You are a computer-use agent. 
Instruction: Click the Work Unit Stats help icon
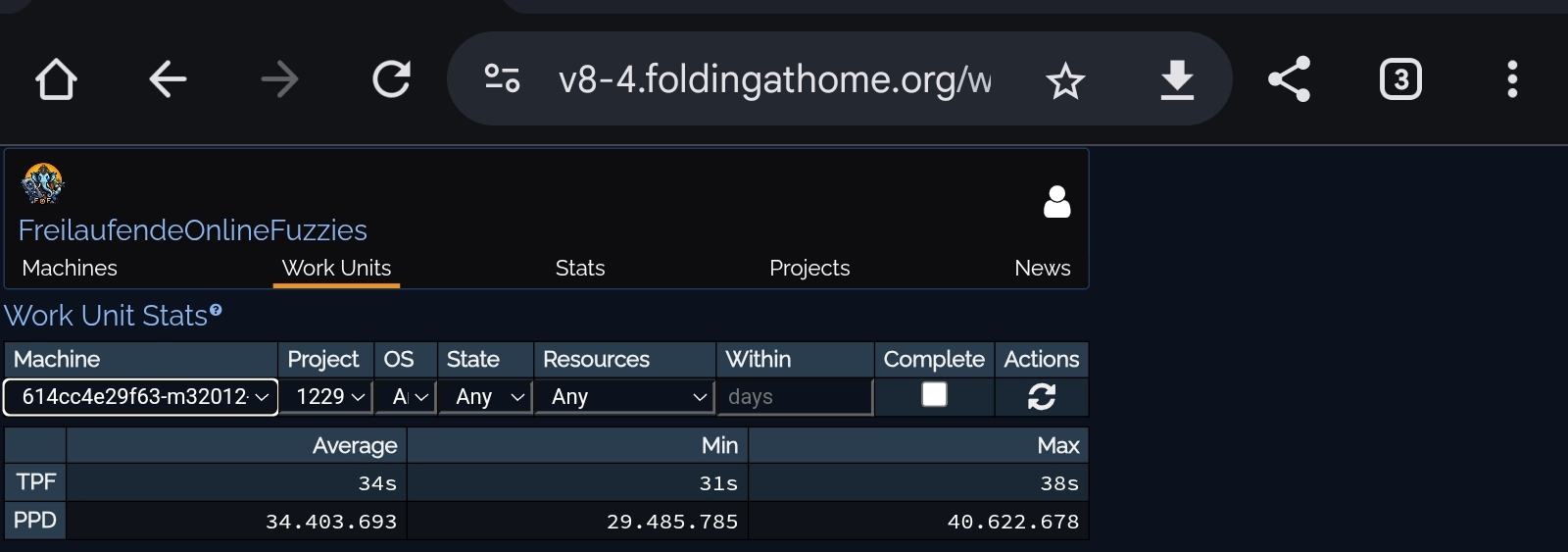click(x=216, y=311)
